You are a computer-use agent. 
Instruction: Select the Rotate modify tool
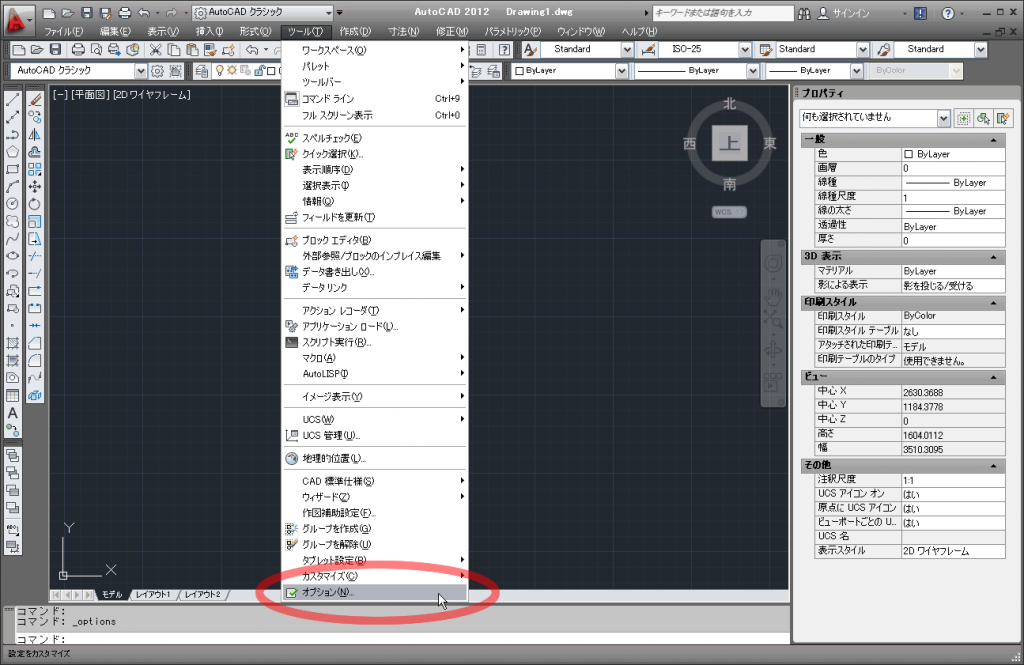pos(35,204)
